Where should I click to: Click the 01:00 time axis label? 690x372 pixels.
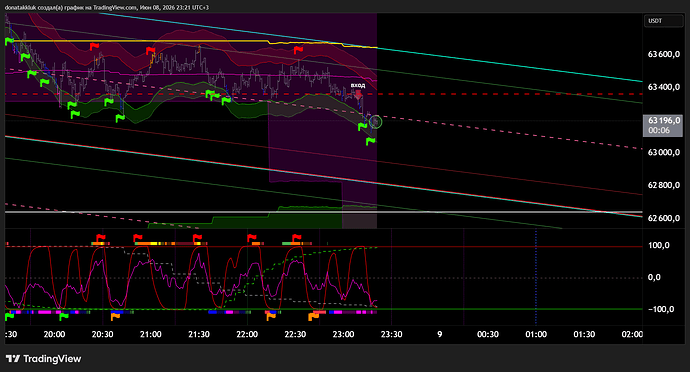click(x=536, y=335)
